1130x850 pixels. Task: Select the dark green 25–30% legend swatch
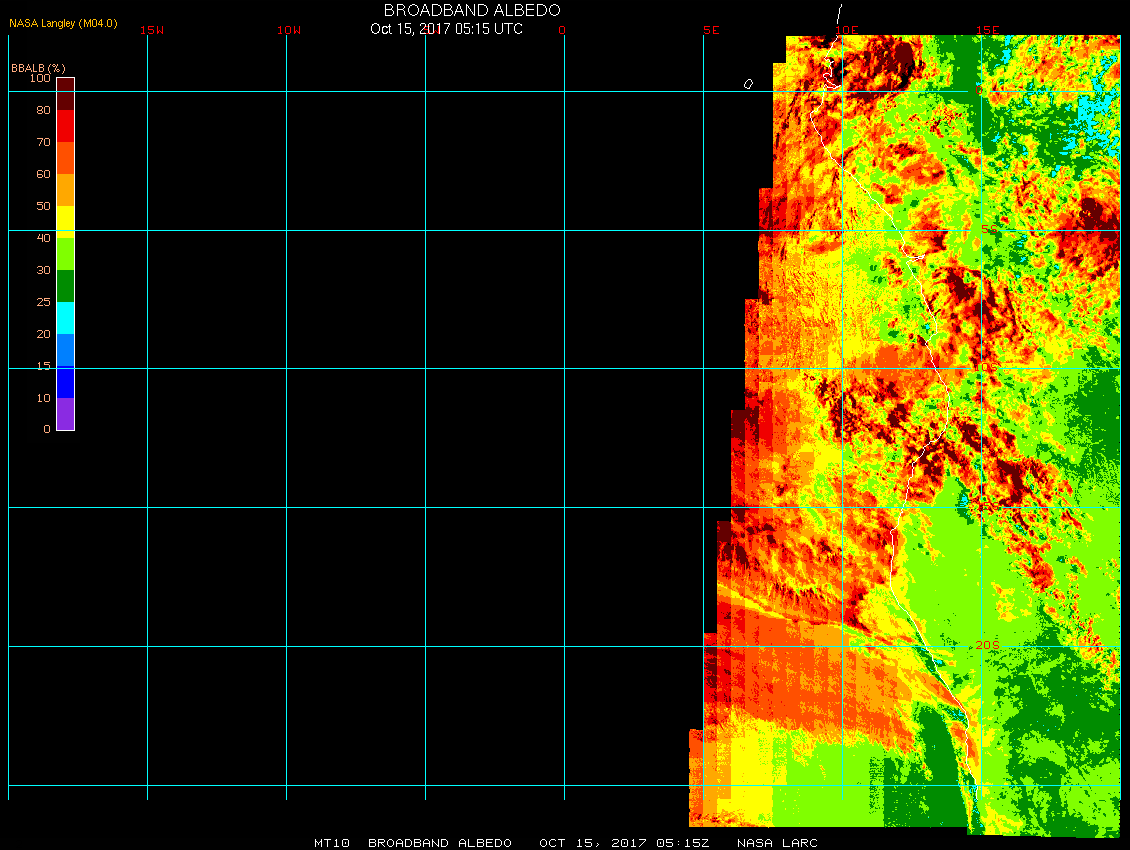coord(65,285)
